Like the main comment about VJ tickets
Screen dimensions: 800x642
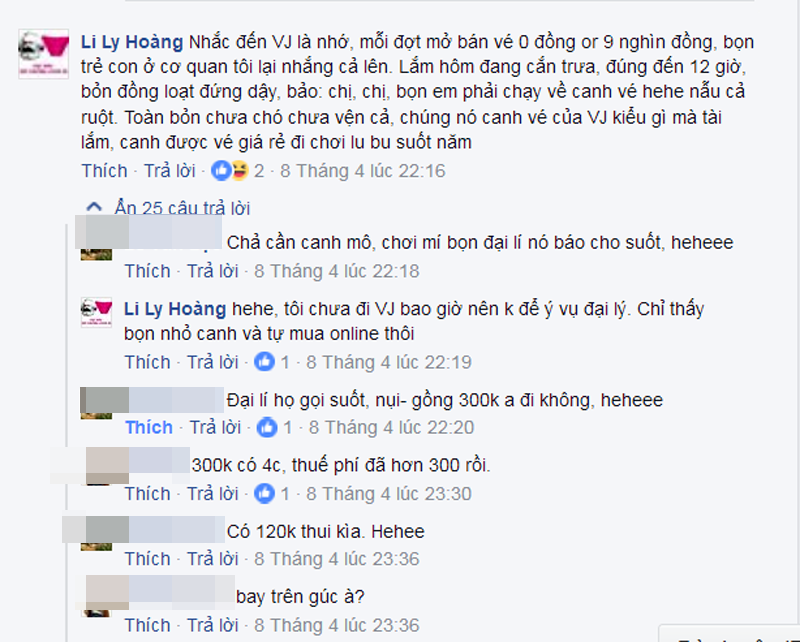[x=104, y=170]
